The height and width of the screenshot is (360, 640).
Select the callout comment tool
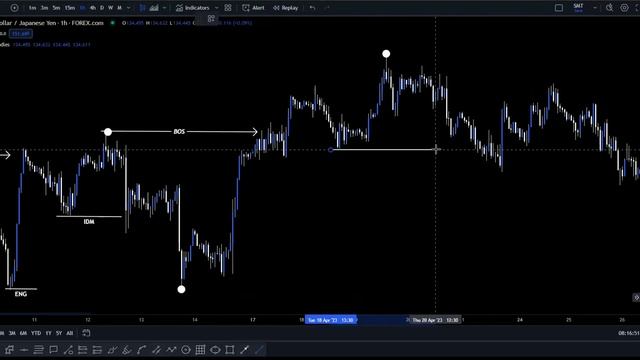[x=53, y=350]
